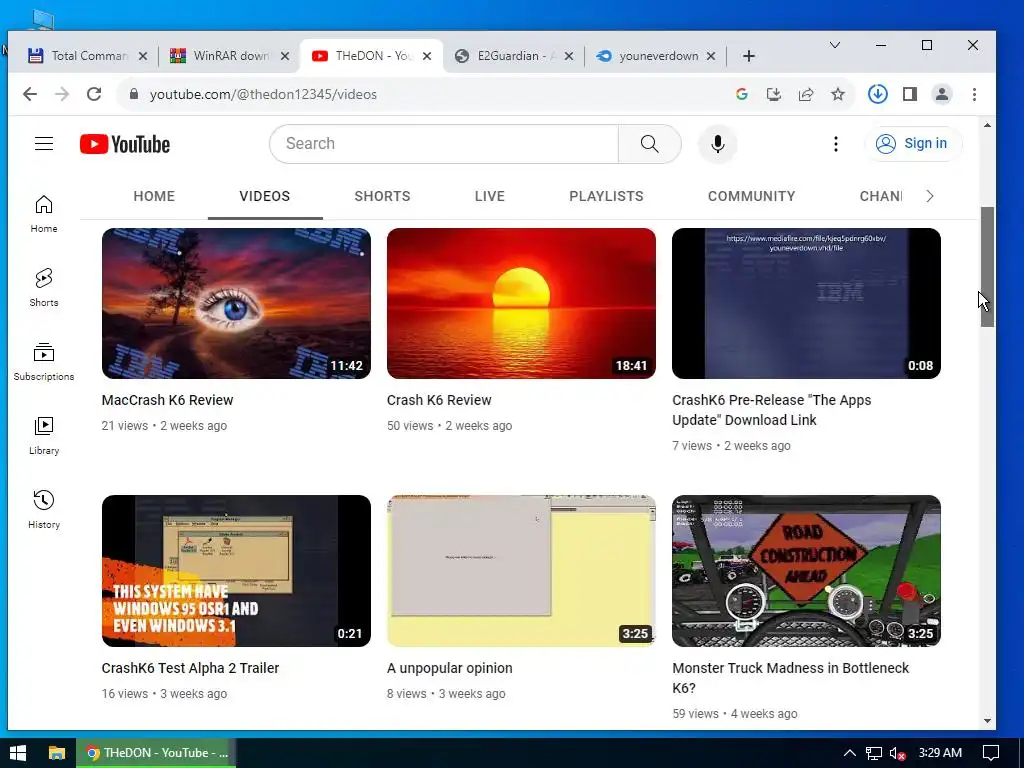Open Chrome profile avatar
Screen dimensions: 1024x768
coord(942,94)
